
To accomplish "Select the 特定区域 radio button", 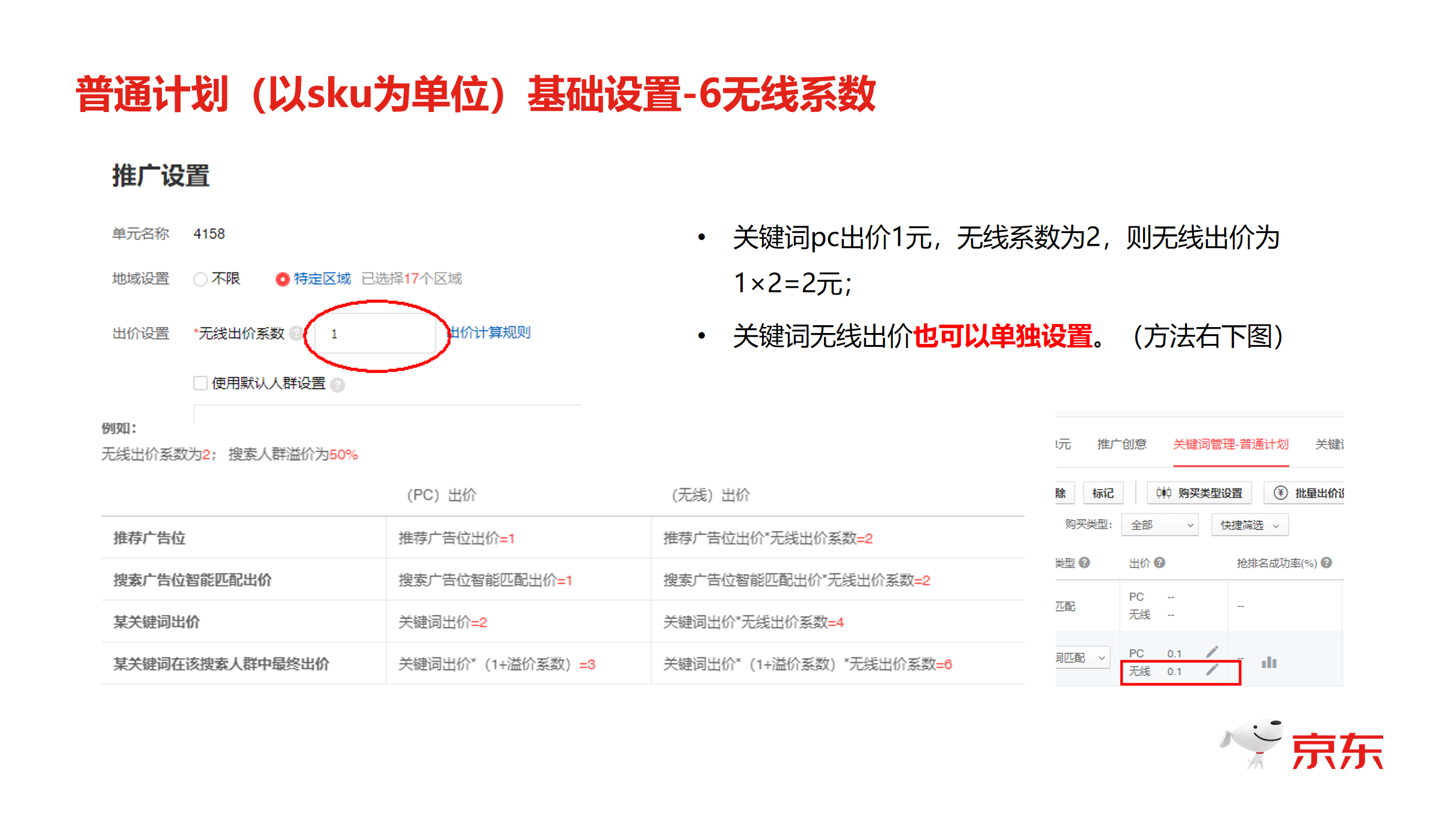I will [x=282, y=279].
